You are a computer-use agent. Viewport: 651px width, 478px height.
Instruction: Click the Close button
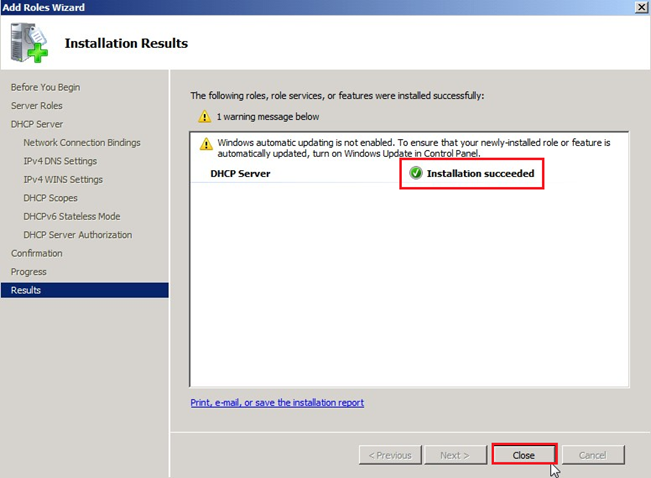pos(524,455)
